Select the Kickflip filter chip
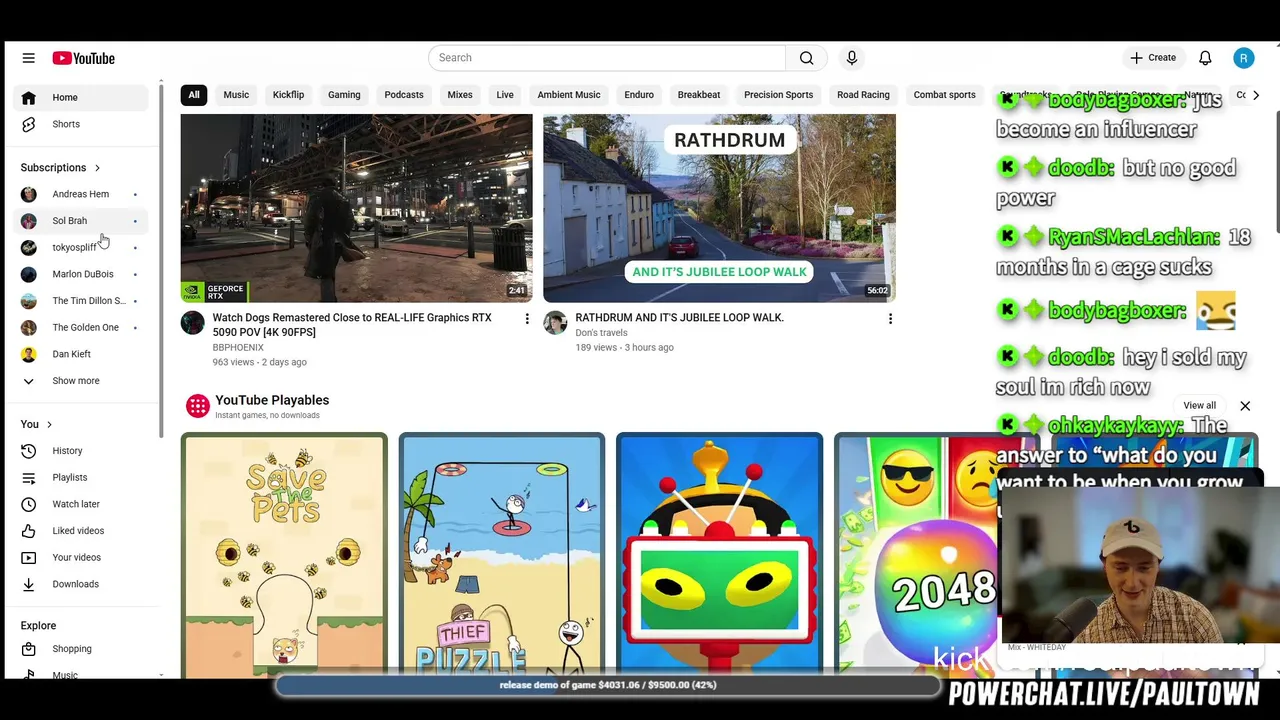 click(288, 95)
